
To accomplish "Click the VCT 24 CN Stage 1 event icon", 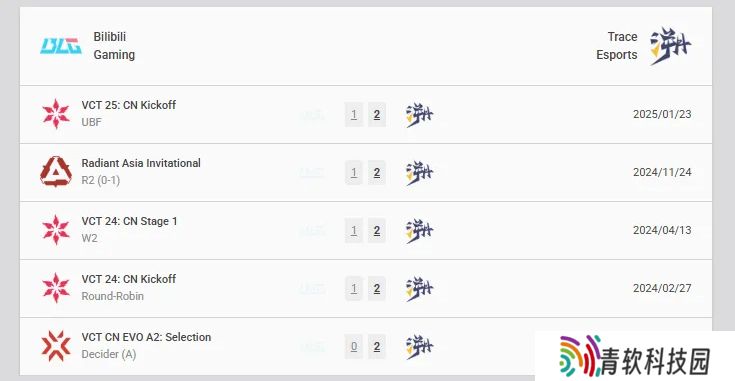I will (56, 230).
